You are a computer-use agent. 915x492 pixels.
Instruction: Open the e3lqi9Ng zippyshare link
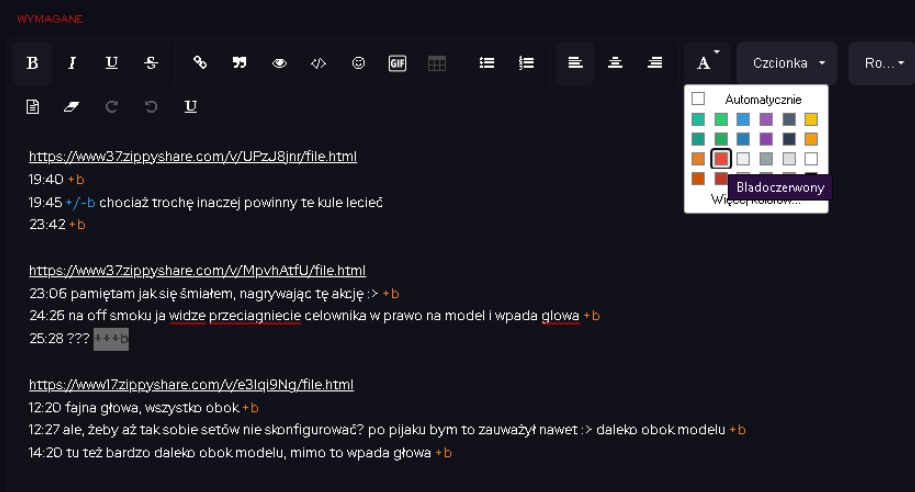[x=191, y=385]
